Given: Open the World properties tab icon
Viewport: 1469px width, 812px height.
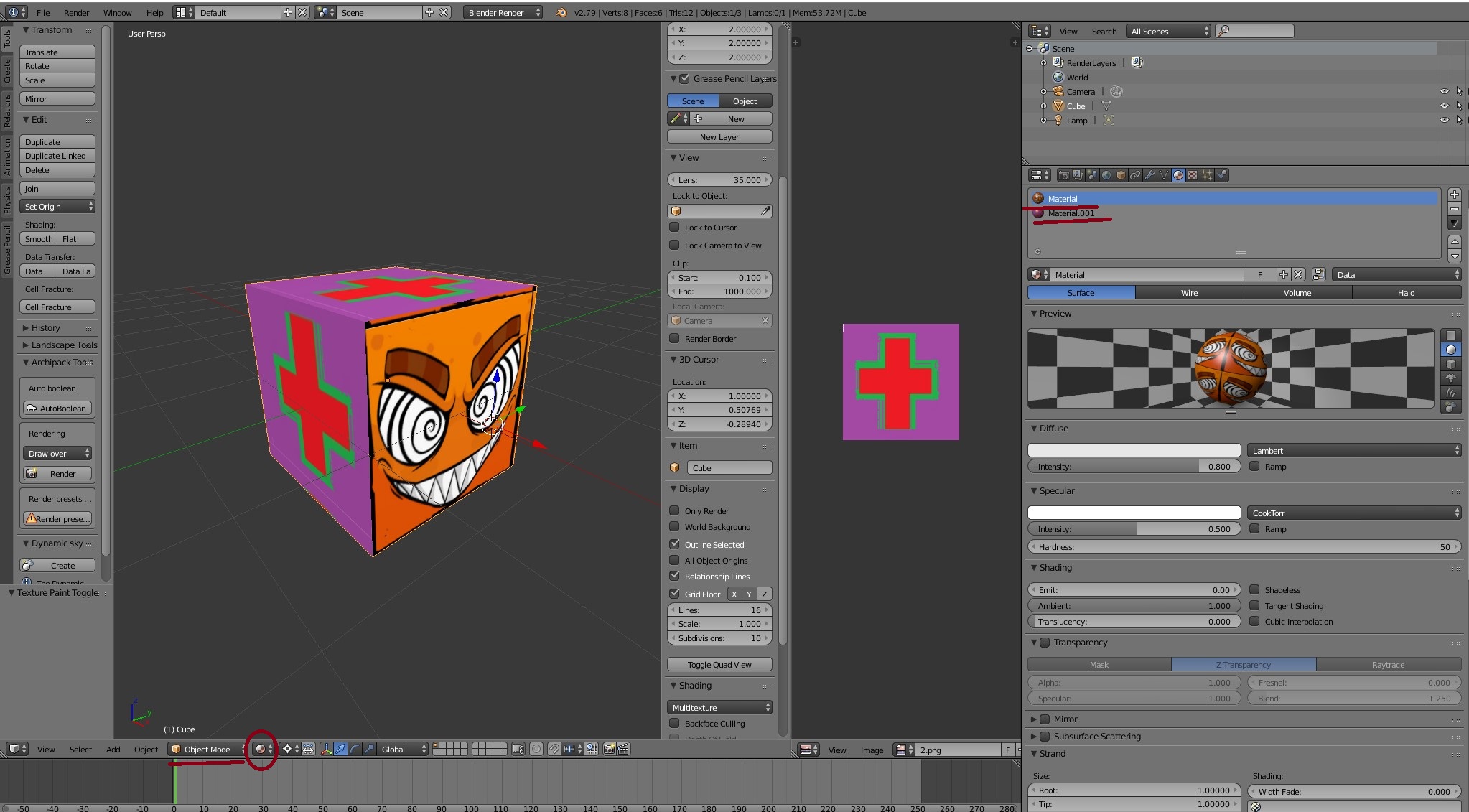Looking at the screenshot, I should tap(1106, 175).
